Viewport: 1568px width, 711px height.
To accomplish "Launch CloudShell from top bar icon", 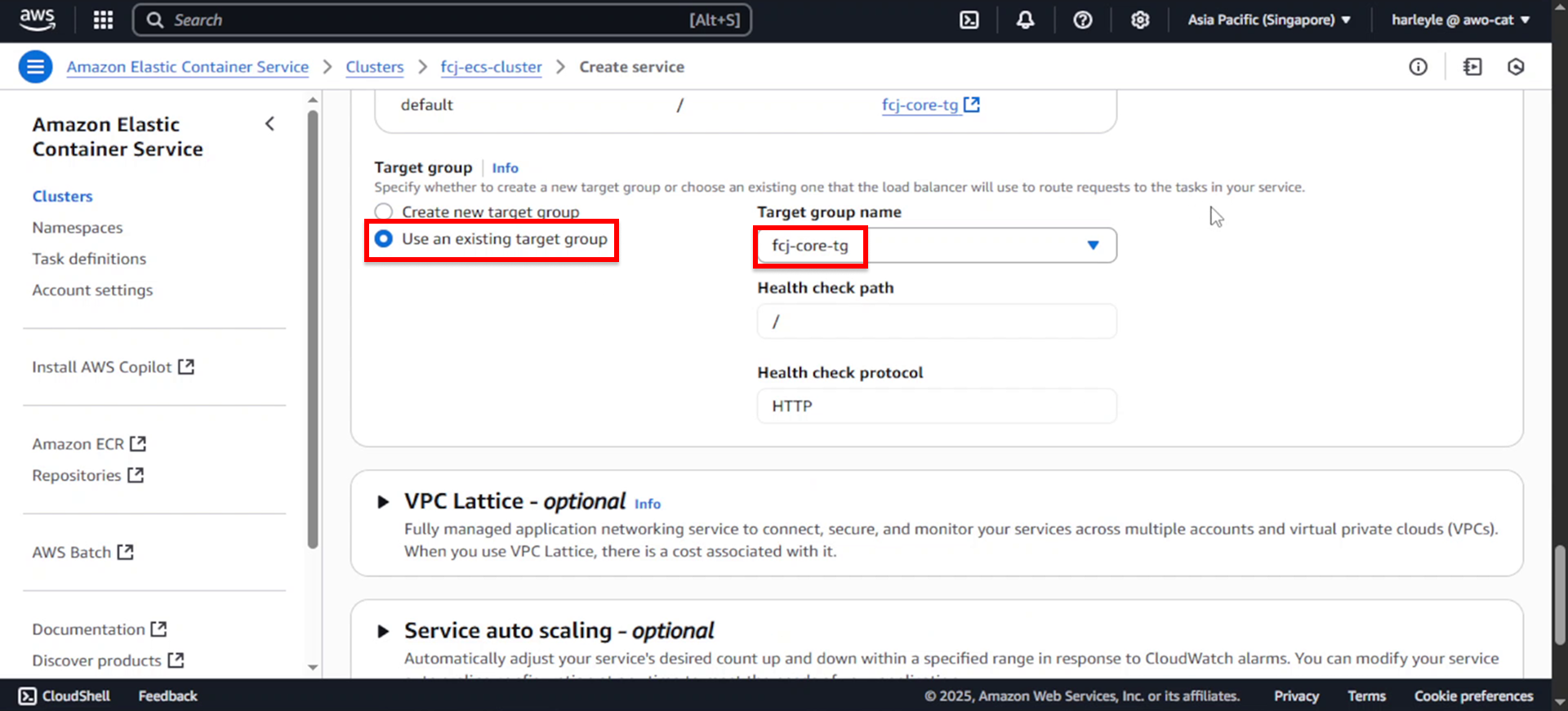I will [969, 20].
